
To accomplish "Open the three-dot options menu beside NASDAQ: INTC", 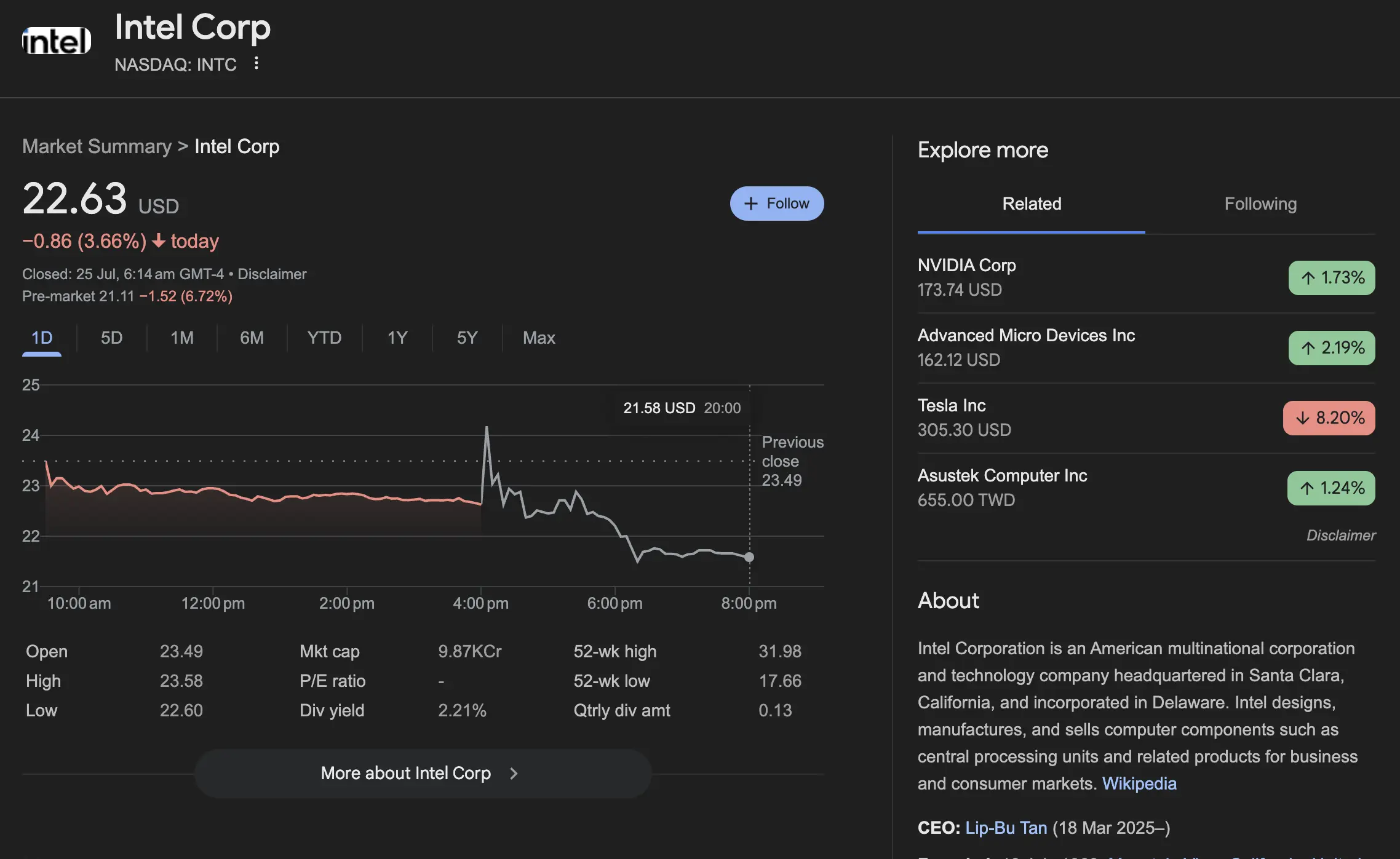I will click(x=257, y=63).
